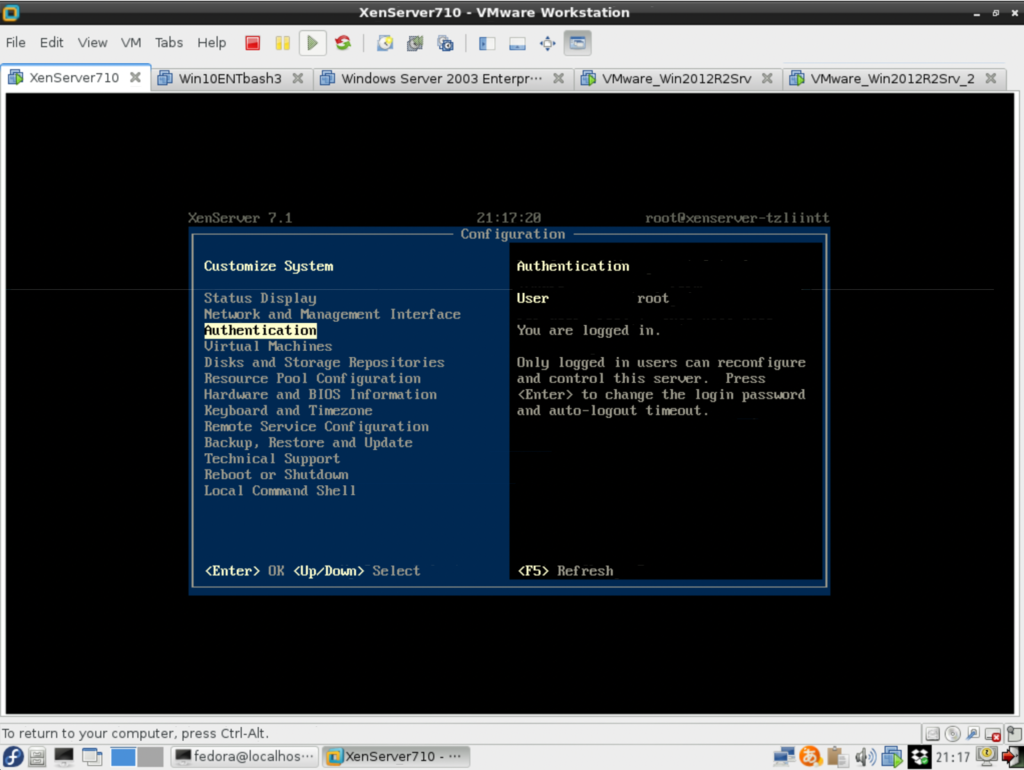Click the network tray icon

[x=784, y=757]
